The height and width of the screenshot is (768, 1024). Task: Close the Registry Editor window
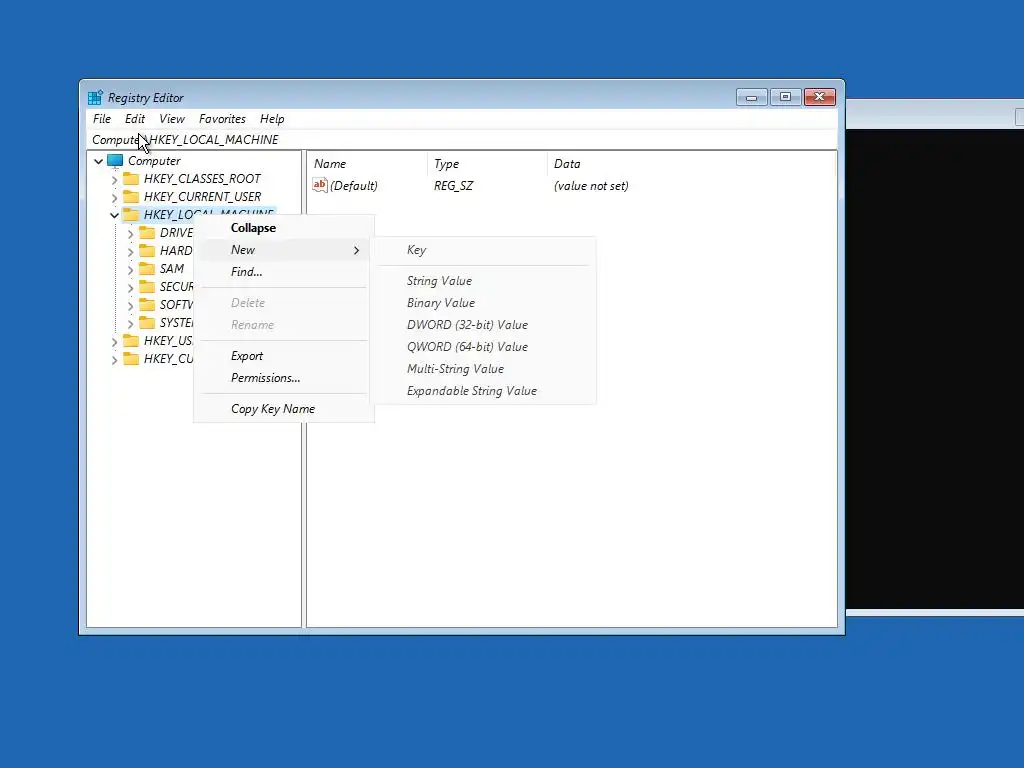tap(820, 97)
